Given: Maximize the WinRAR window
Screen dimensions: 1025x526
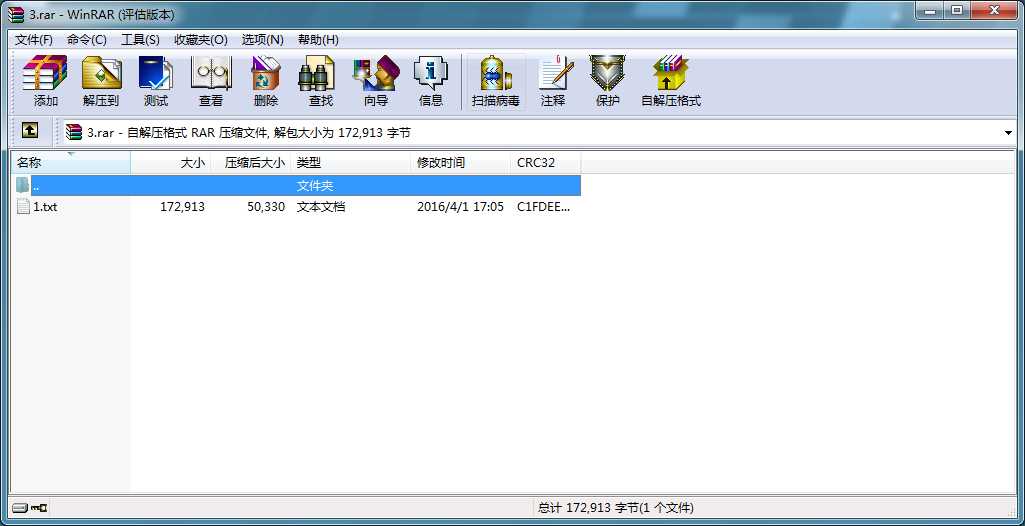Looking at the screenshot, I should [x=956, y=10].
